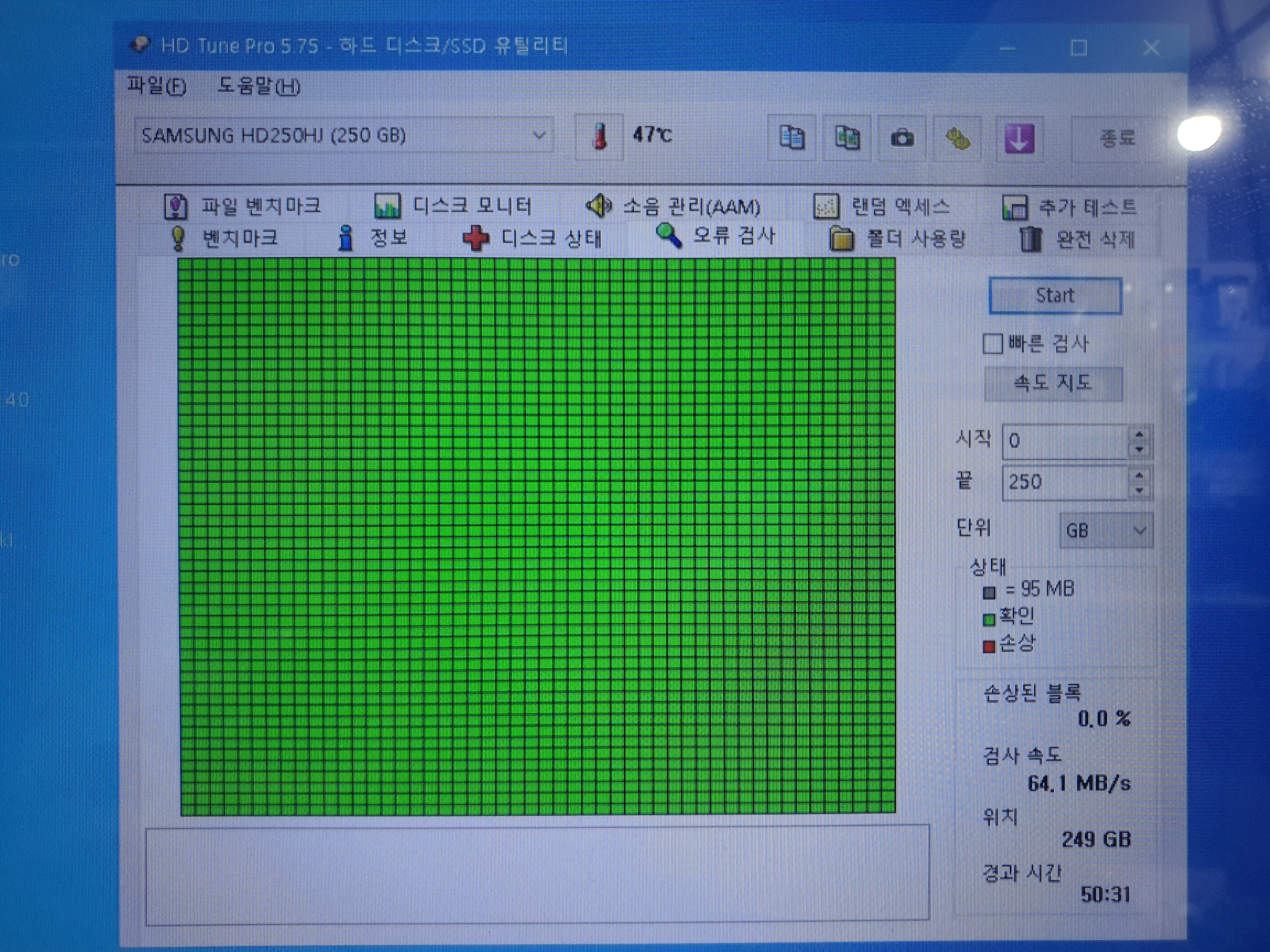Click the HD Tune Pro title bar icon
Screen dimensions: 1270x952
(141, 44)
